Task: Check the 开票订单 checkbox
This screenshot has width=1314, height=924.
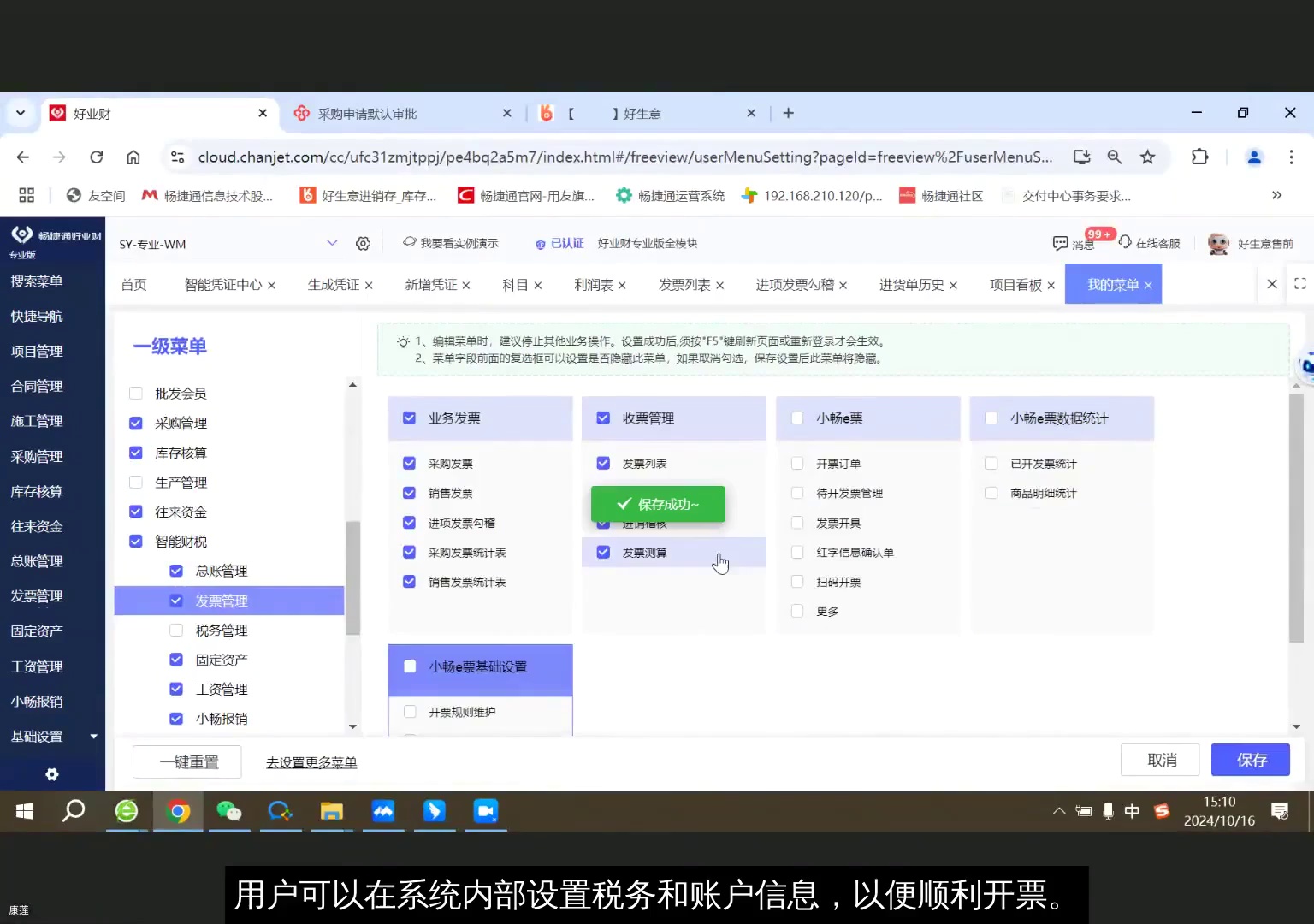Action: coord(796,463)
